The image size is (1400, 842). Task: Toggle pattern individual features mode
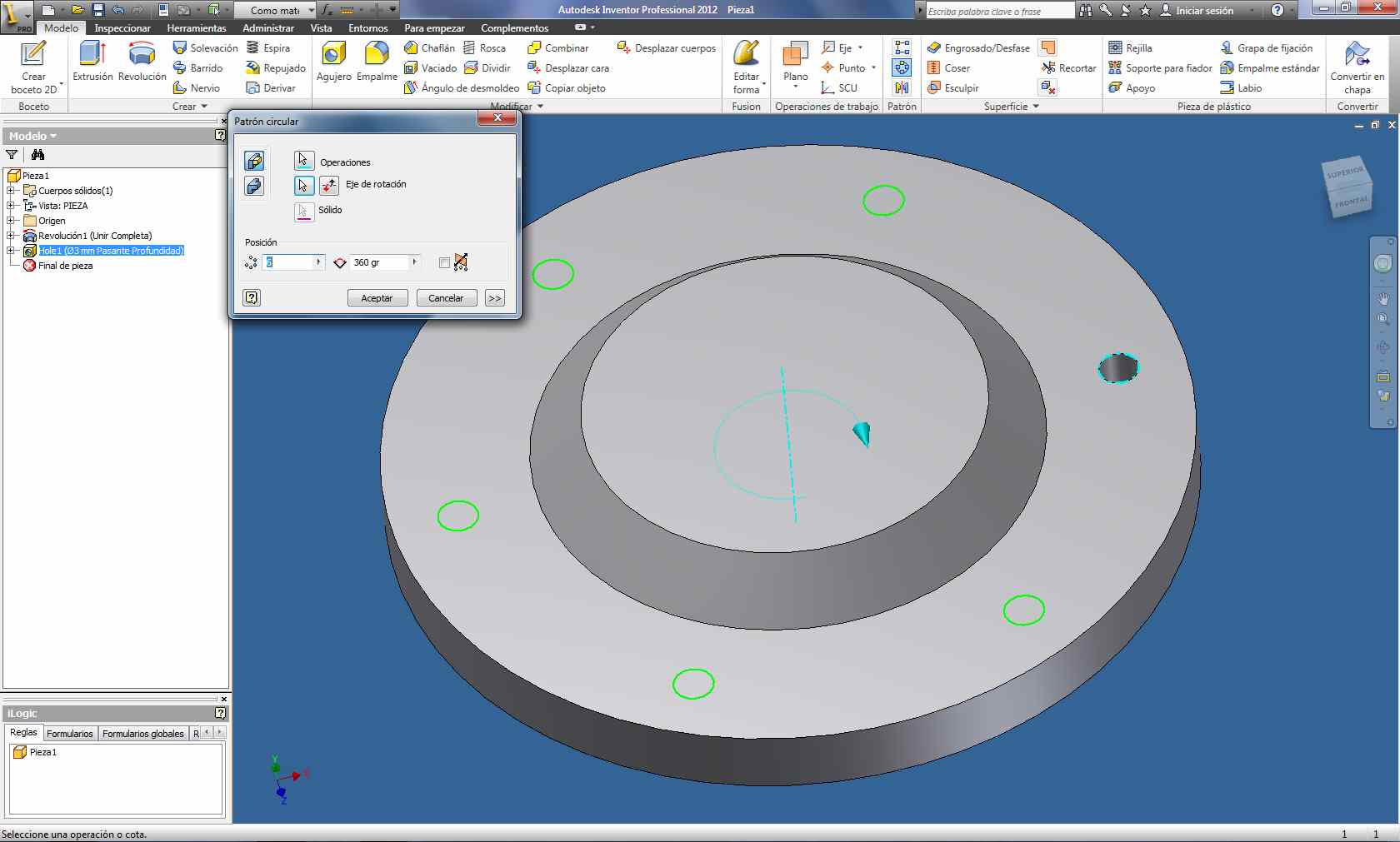(x=254, y=161)
